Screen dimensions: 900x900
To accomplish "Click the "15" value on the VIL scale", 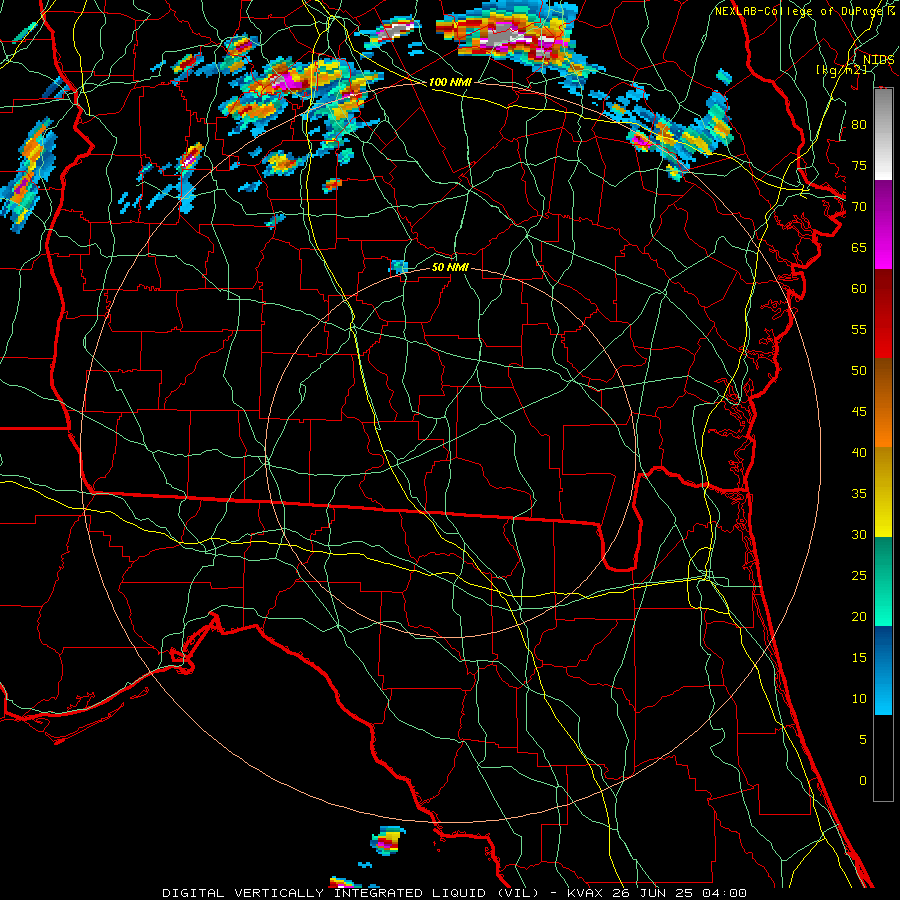I will click(x=859, y=658).
